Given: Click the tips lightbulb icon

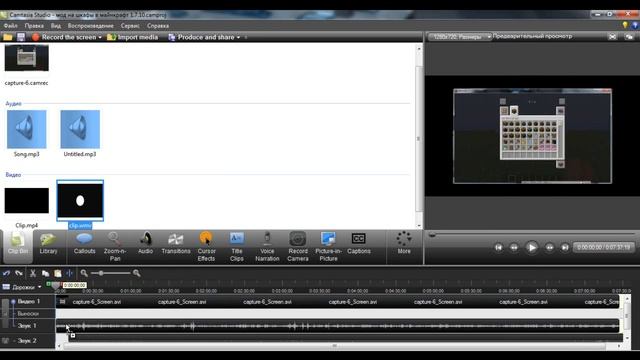Looking at the screenshot, I should click(624, 25).
